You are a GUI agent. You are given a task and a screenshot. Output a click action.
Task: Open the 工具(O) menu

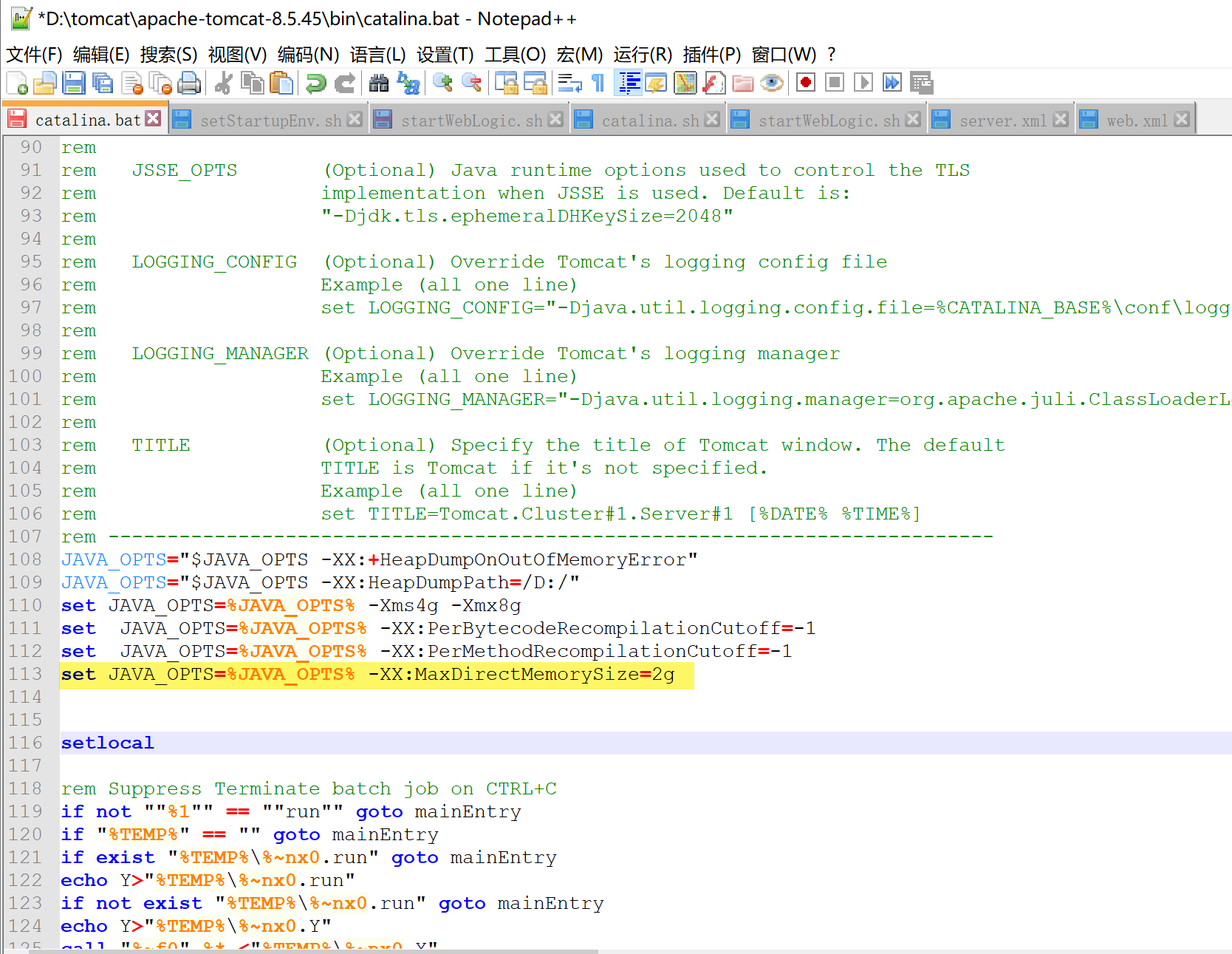tap(516, 55)
